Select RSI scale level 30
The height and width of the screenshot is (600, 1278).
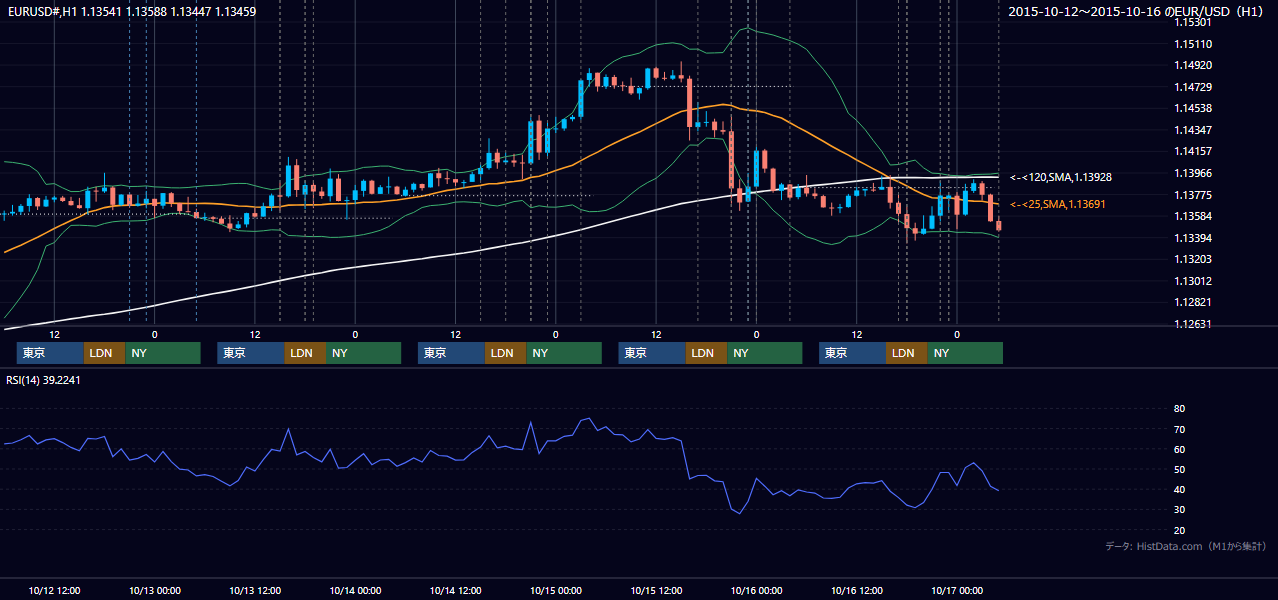click(1179, 510)
